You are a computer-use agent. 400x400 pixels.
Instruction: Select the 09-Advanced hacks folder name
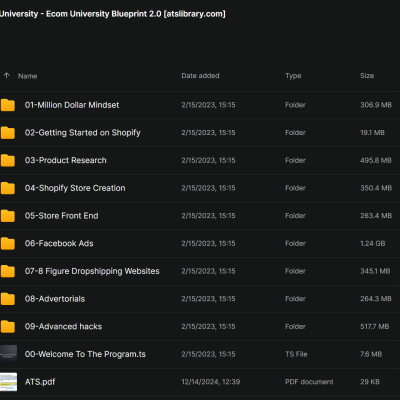coord(63,326)
